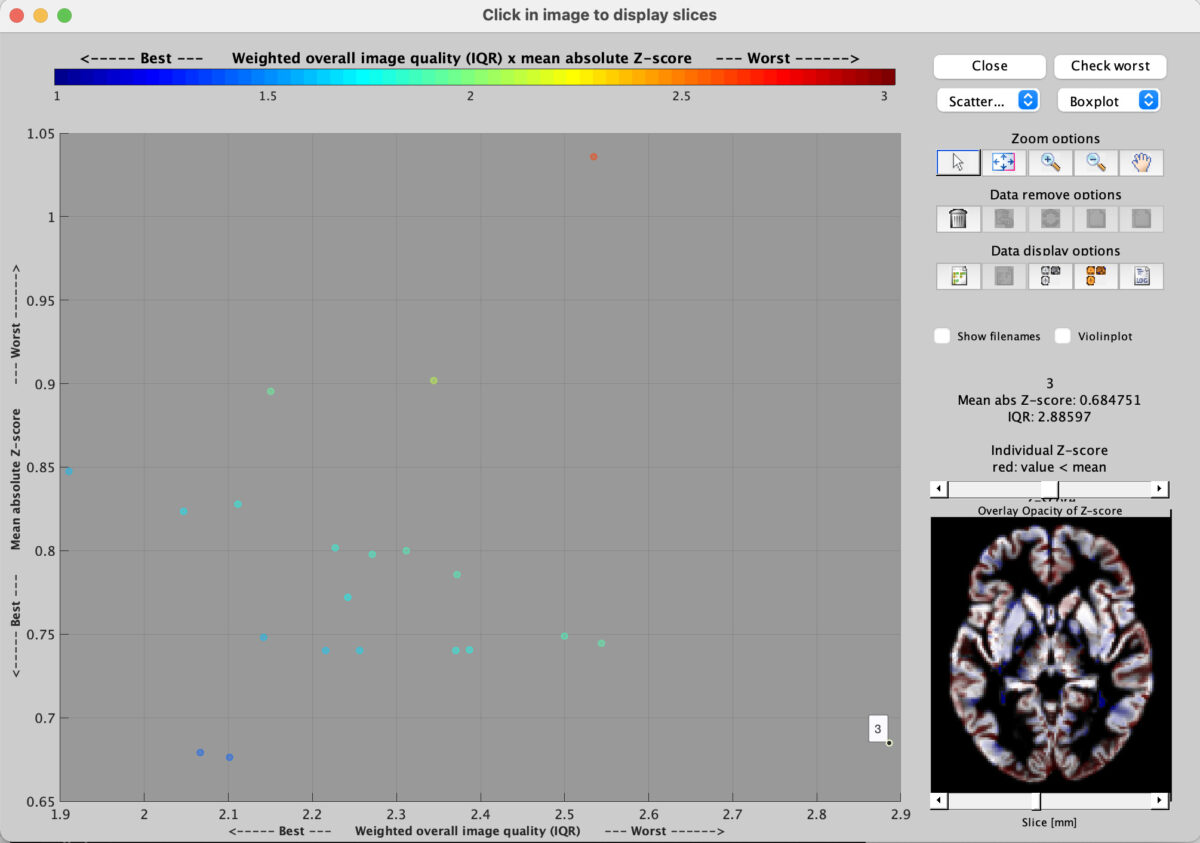Click the first Data display options icon
This screenshot has width=1200, height=843.
pyautogui.click(x=958, y=276)
